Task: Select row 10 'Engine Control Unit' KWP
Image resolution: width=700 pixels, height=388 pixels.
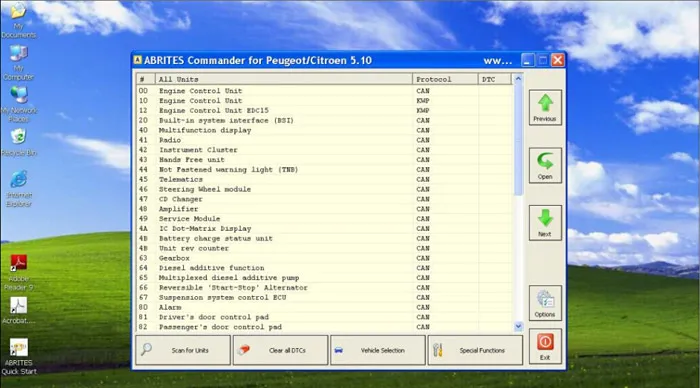Action: pos(325,100)
